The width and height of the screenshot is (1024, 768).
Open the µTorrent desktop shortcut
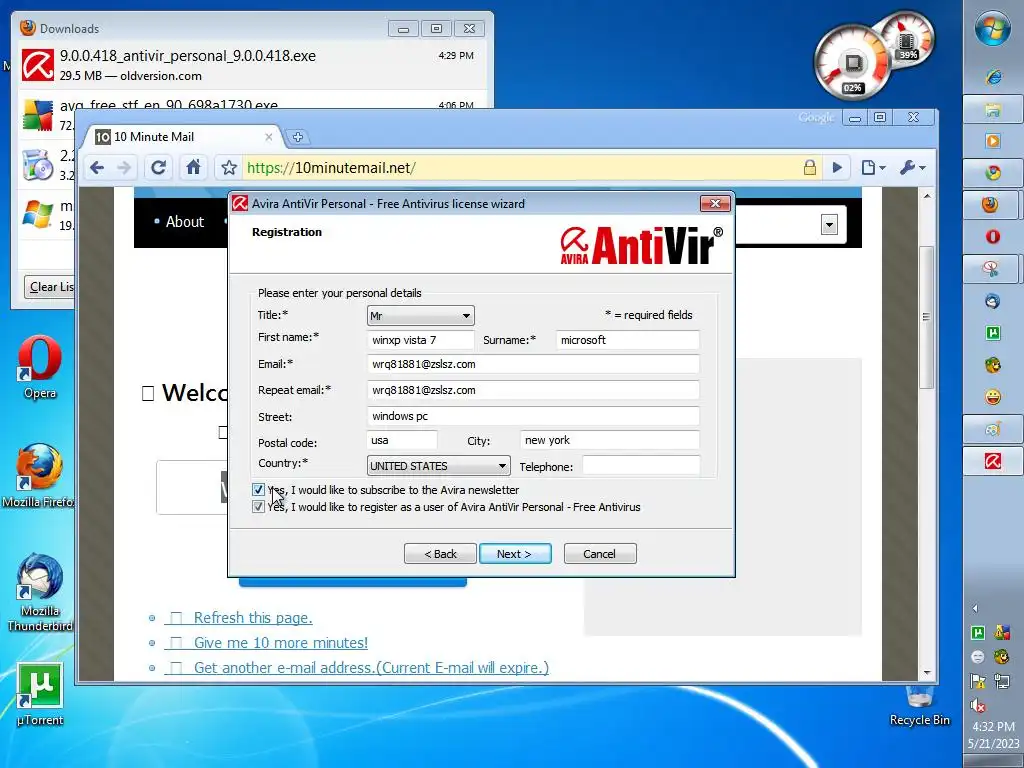[40, 695]
